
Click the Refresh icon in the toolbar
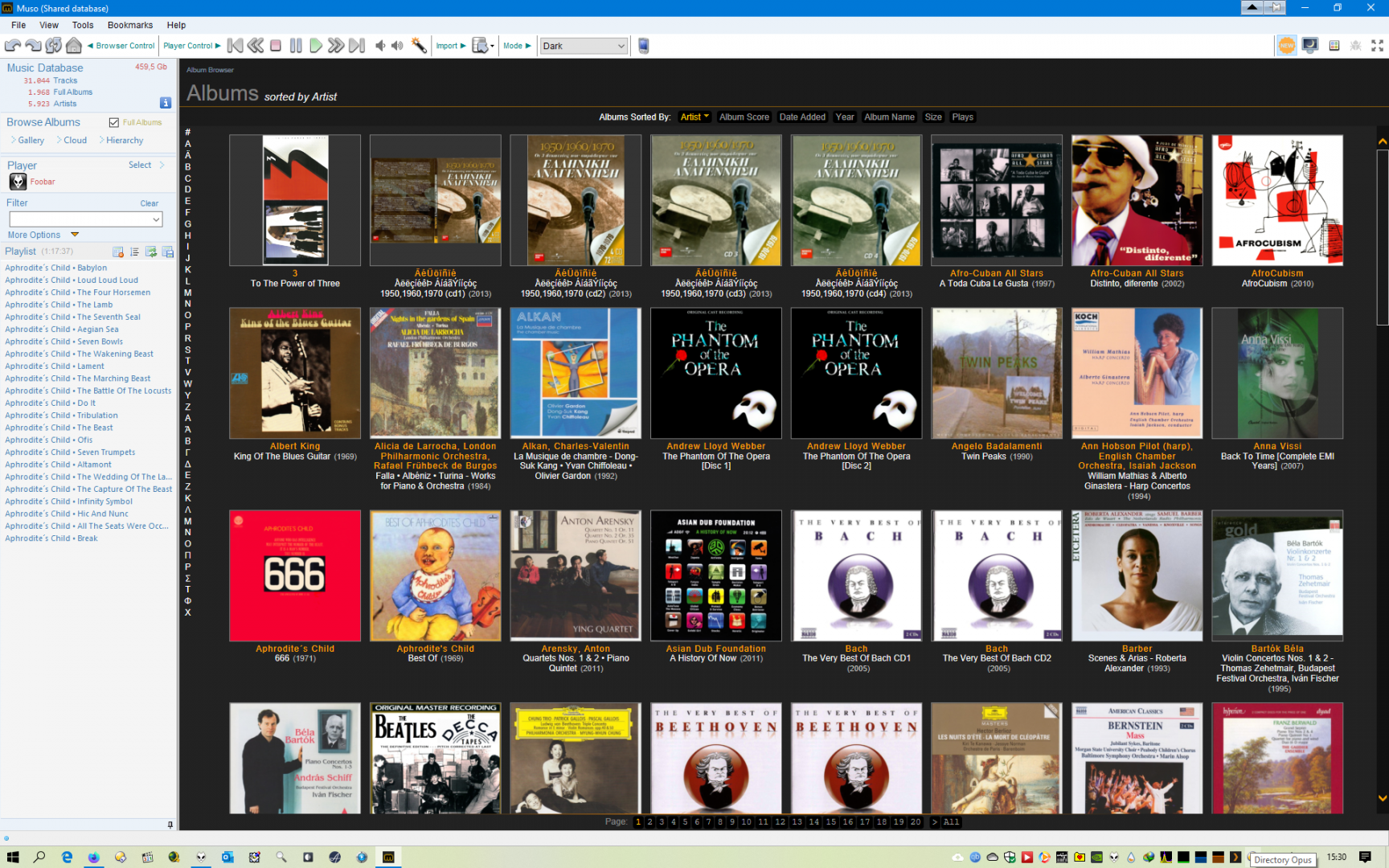tap(54, 46)
